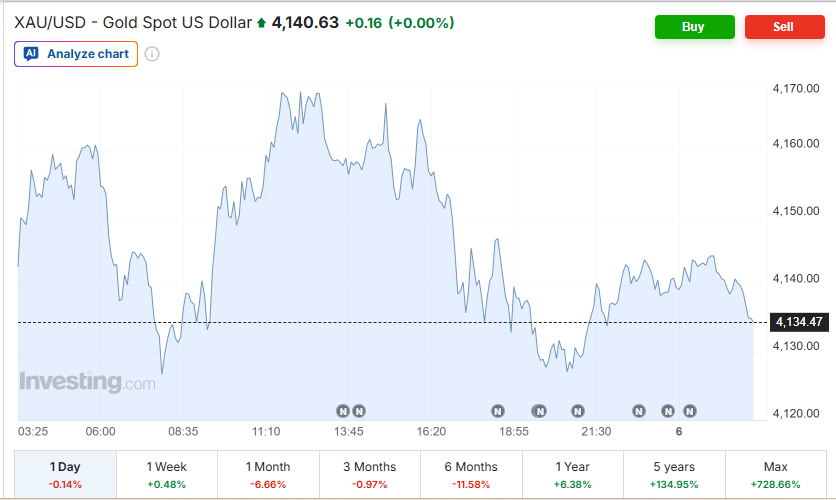Switch to the 1 Week timeframe

(x=167, y=474)
